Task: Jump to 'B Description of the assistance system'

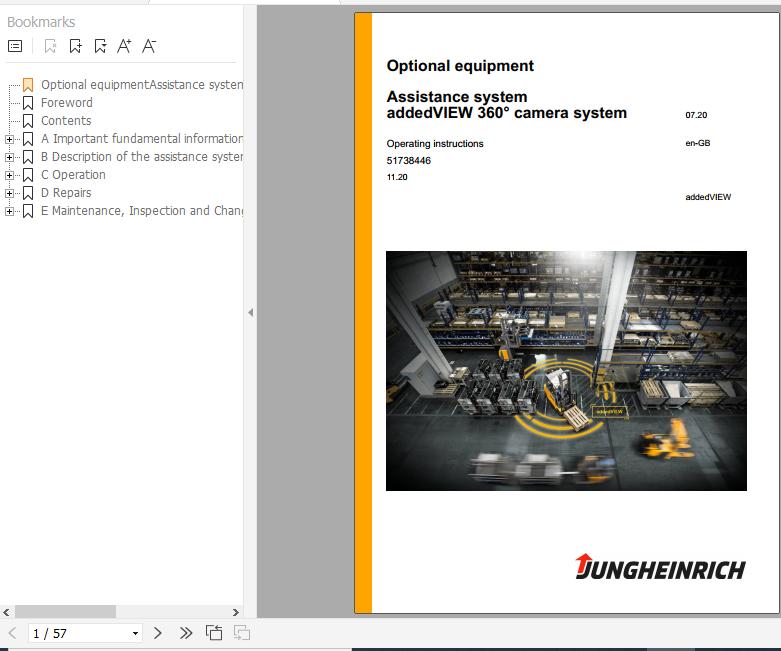Action: click(x=142, y=157)
